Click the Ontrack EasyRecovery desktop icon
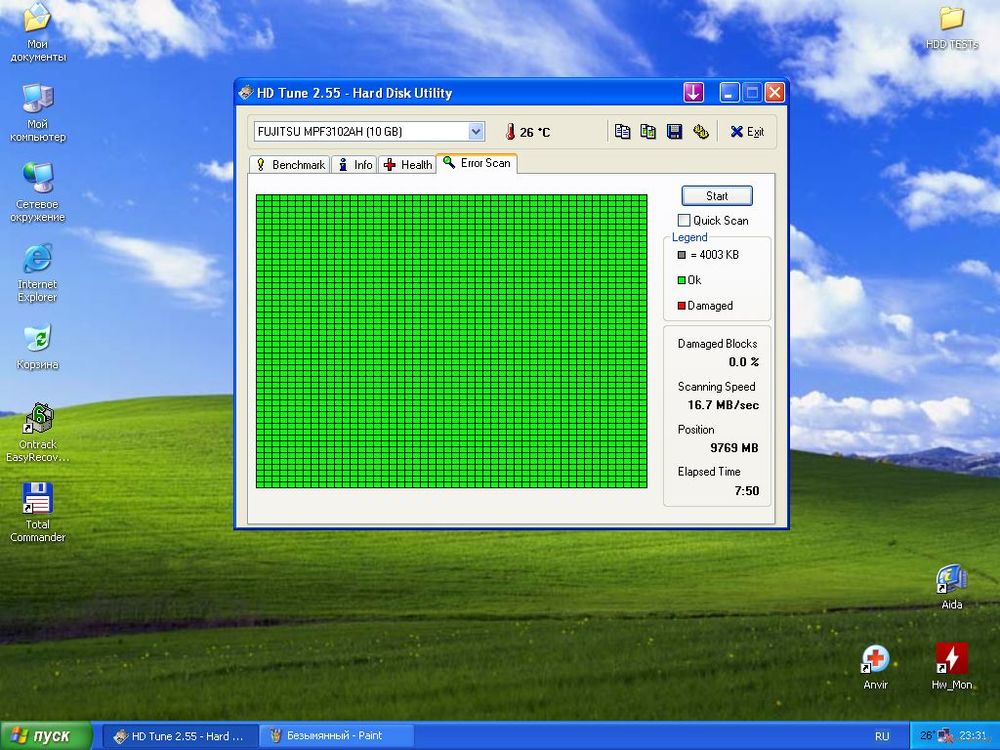The image size is (1000, 750). [x=37, y=419]
